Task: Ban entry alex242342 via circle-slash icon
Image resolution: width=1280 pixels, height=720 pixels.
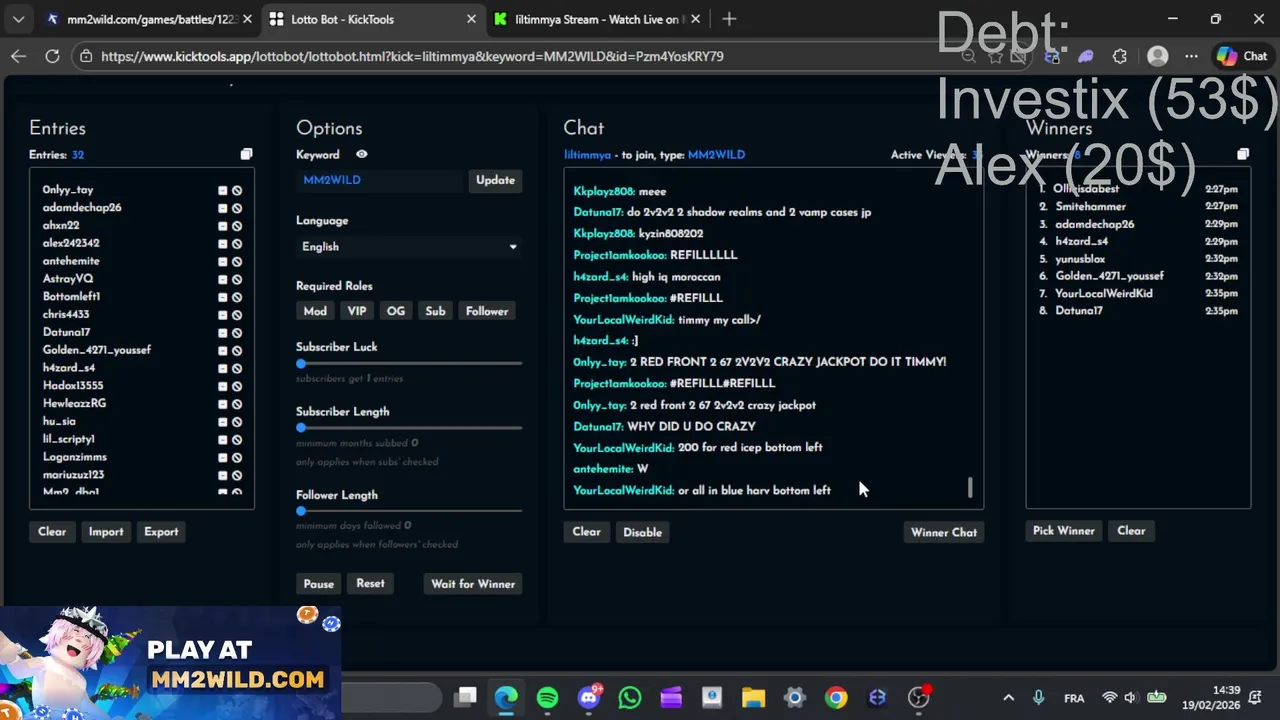Action: coord(237,243)
